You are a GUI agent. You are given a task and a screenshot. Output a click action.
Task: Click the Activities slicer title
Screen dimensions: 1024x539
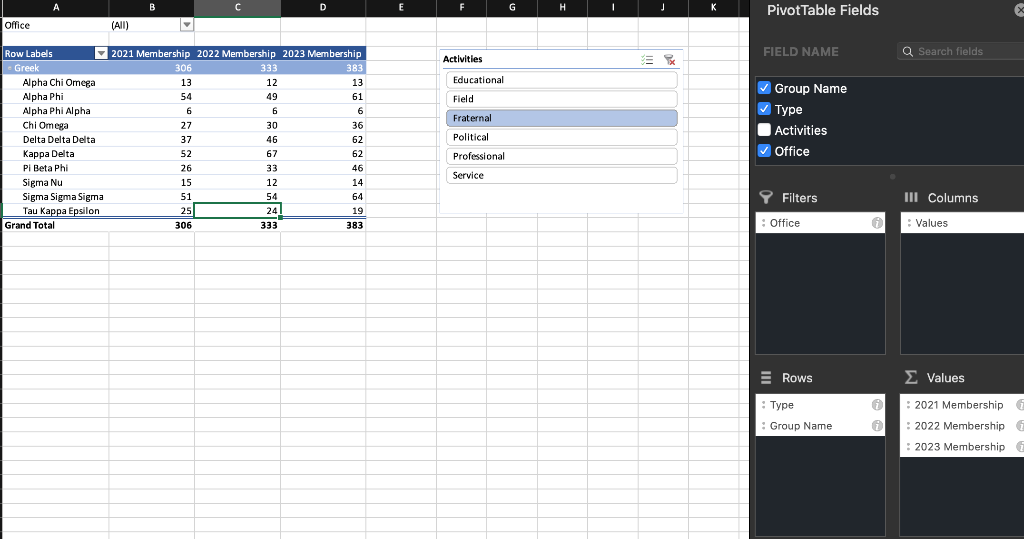(x=462, y=59)
